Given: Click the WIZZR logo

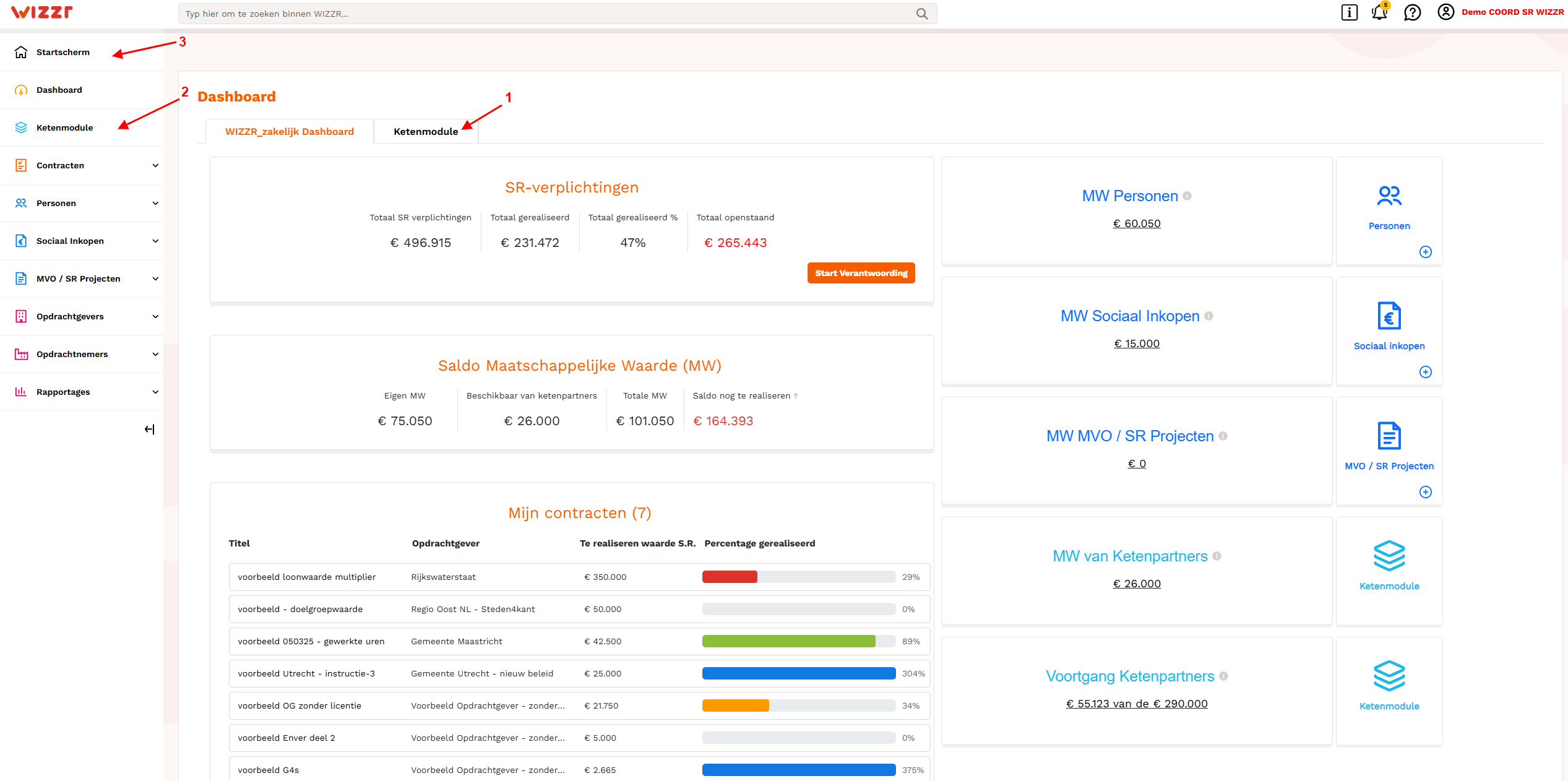Looking at the screenshot, I should point(42,12).
